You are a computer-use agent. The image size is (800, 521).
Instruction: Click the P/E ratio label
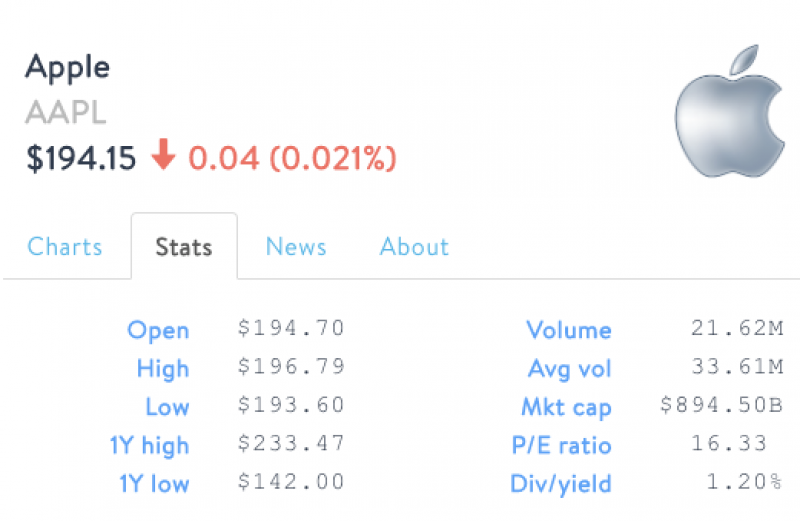[562, 445]
